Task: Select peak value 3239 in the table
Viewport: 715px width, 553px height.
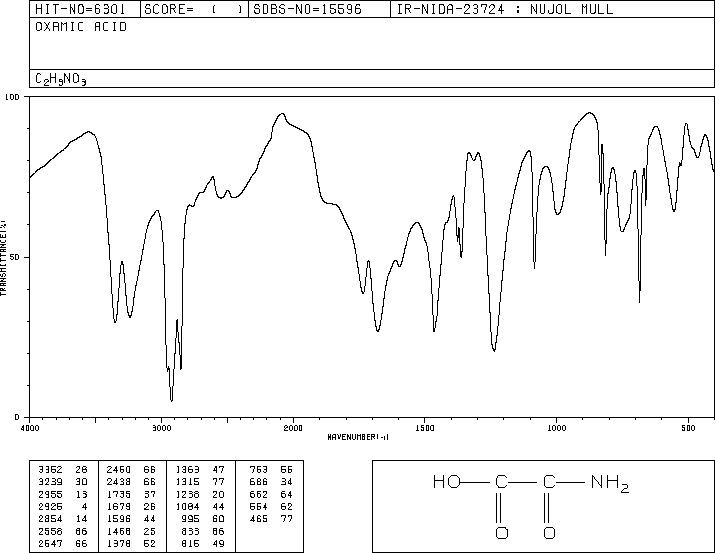Action: pyautogui.click(x=50, y=482)
